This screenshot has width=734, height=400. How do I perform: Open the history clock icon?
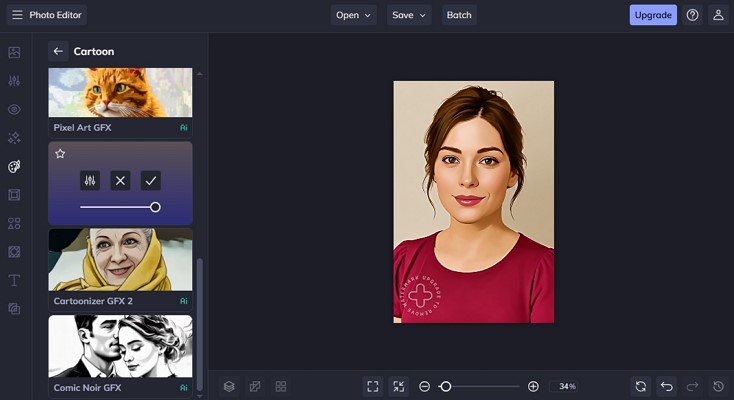718,386
